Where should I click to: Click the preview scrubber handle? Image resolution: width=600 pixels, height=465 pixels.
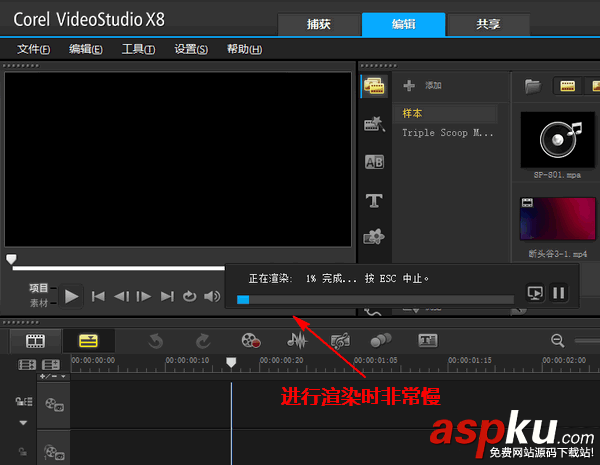11,259
